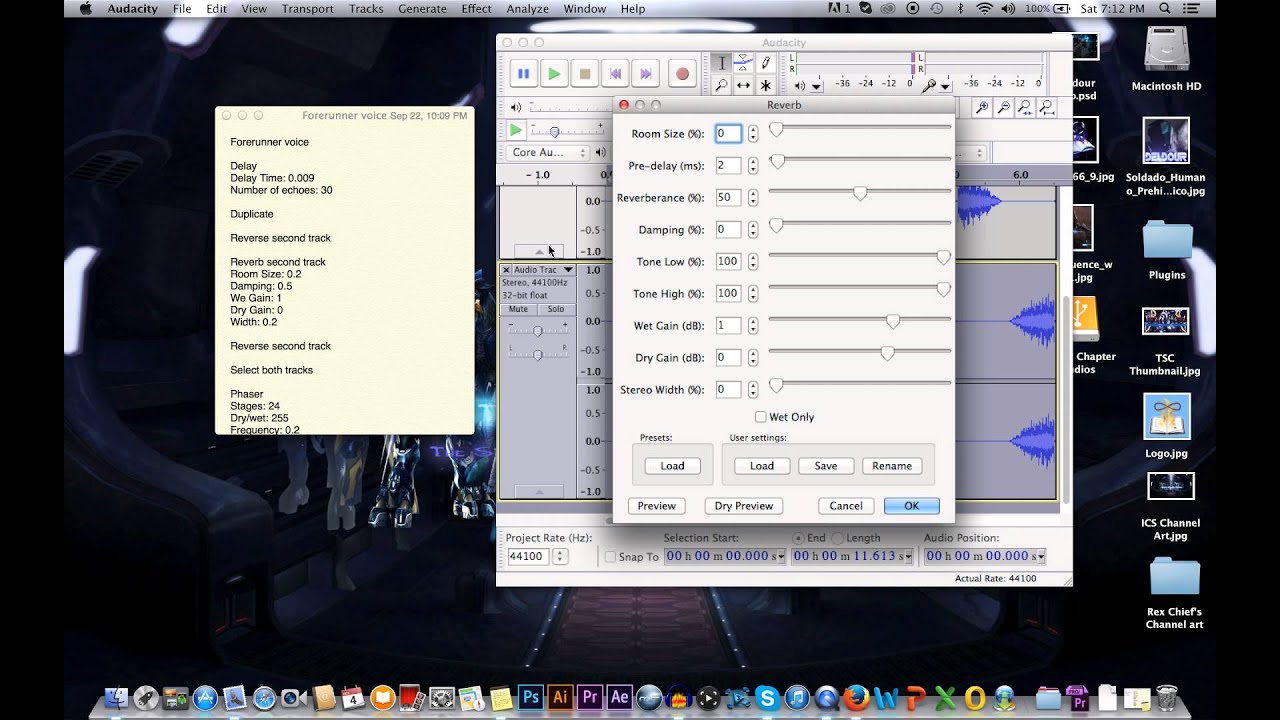The image size is (1280, 720).
Task: Open After Effects from the dock
Action: click(x=619, y=697)
